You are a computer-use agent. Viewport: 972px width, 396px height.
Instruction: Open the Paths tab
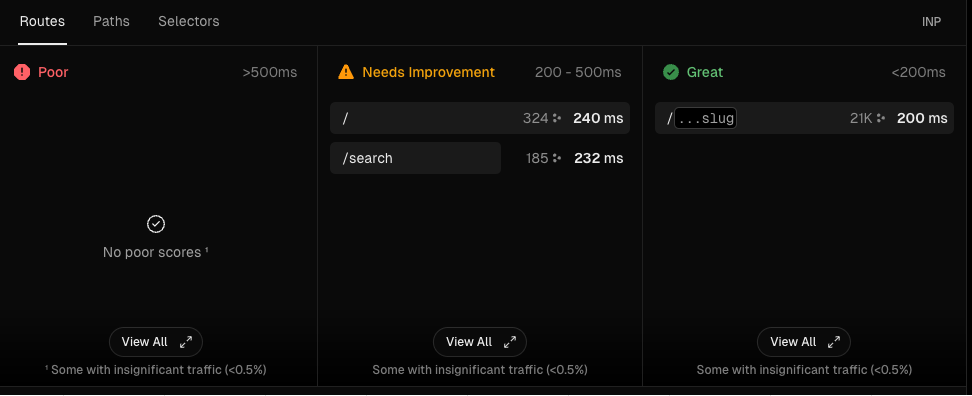112,22
